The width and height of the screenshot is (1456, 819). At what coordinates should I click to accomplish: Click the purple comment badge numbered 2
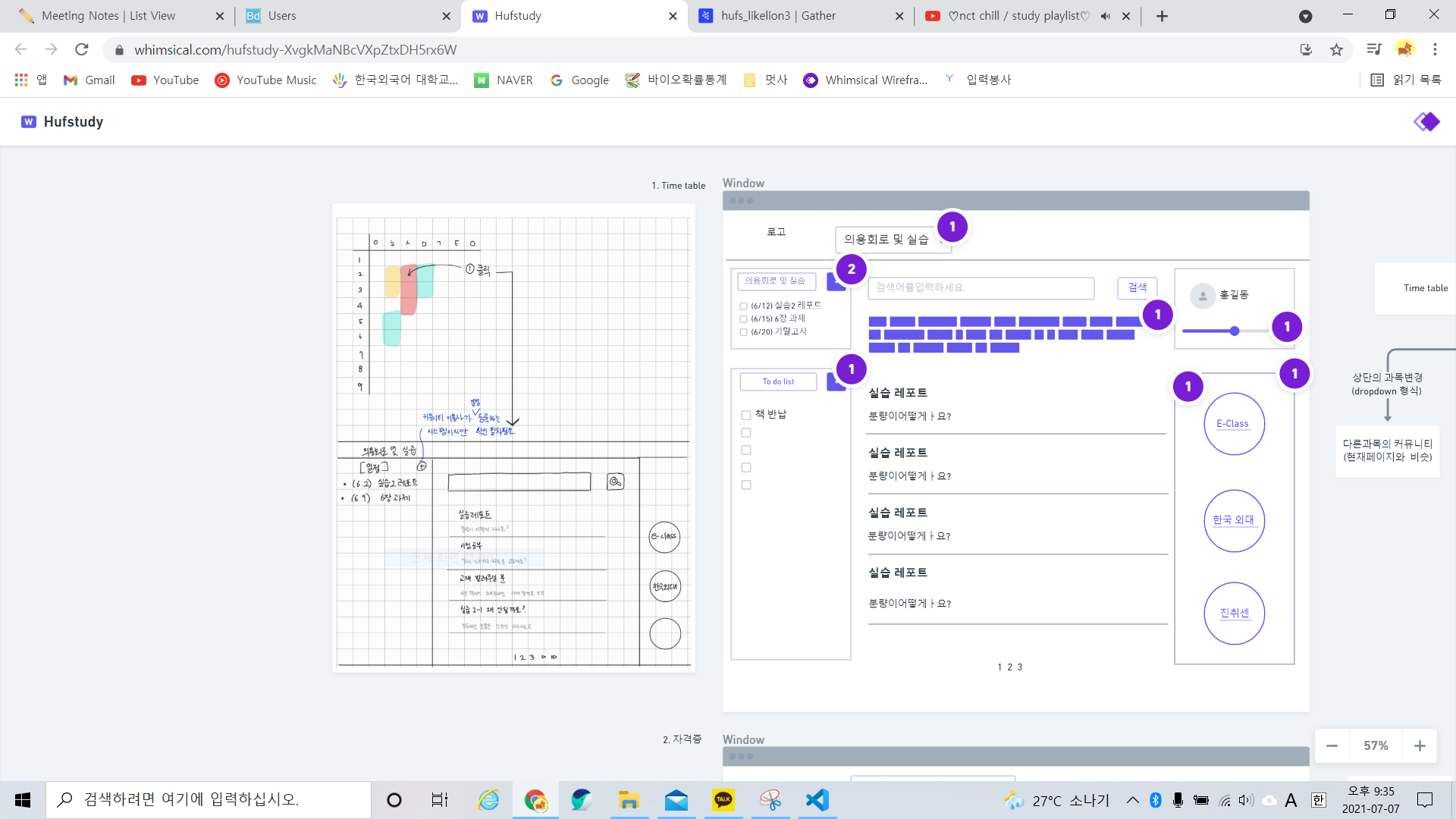click(x=851, y=269)
